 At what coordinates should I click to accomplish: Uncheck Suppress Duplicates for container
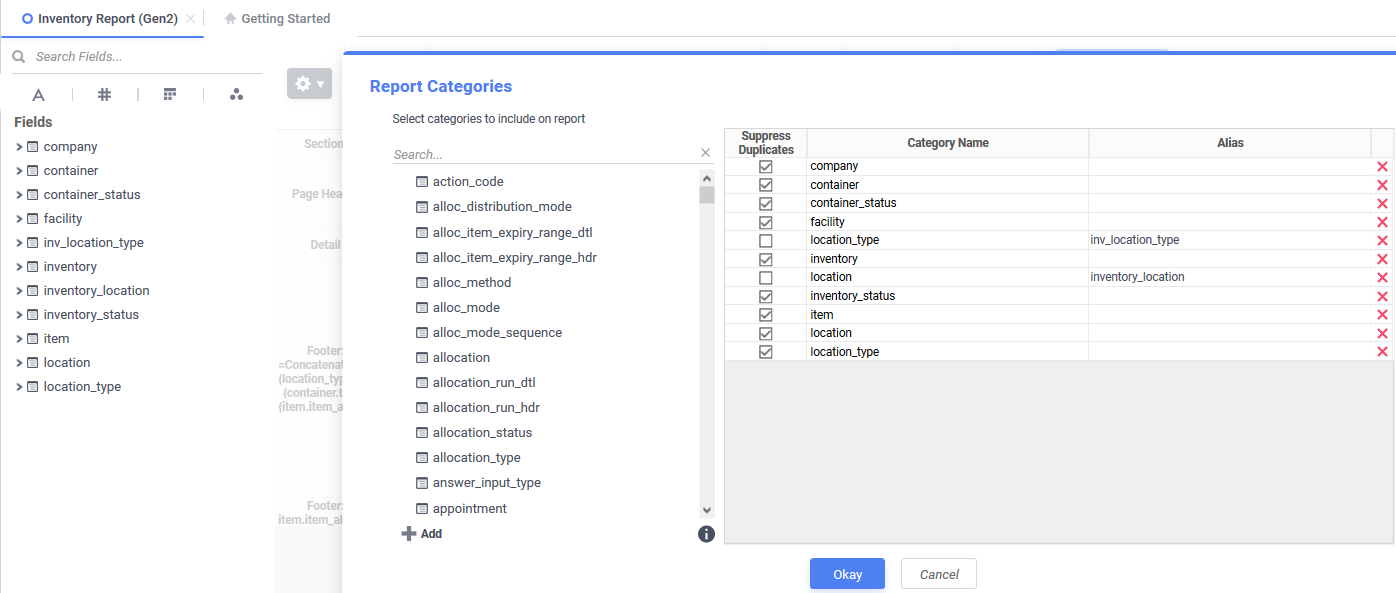(766, 185)
